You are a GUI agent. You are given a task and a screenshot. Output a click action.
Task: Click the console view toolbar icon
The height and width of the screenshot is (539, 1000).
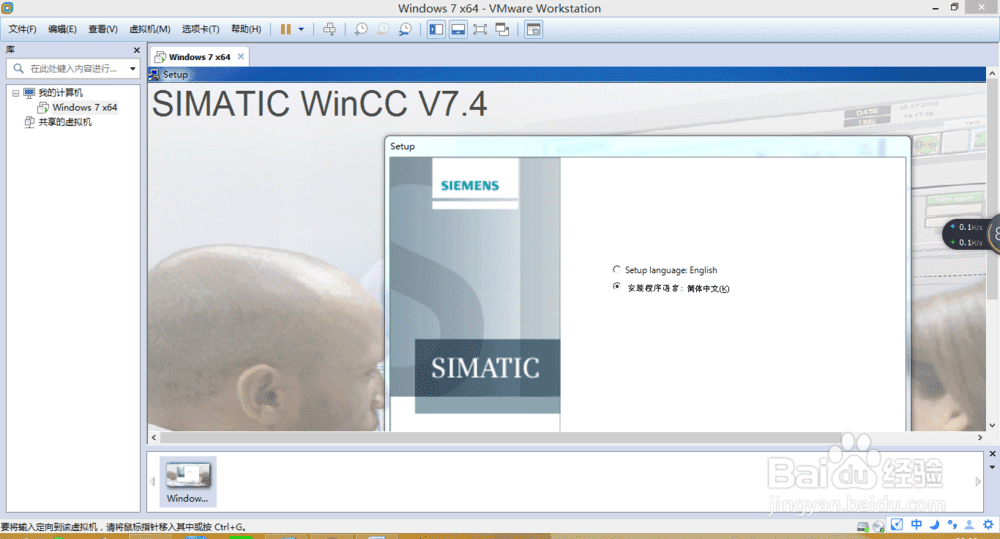[x=533, y=29]
